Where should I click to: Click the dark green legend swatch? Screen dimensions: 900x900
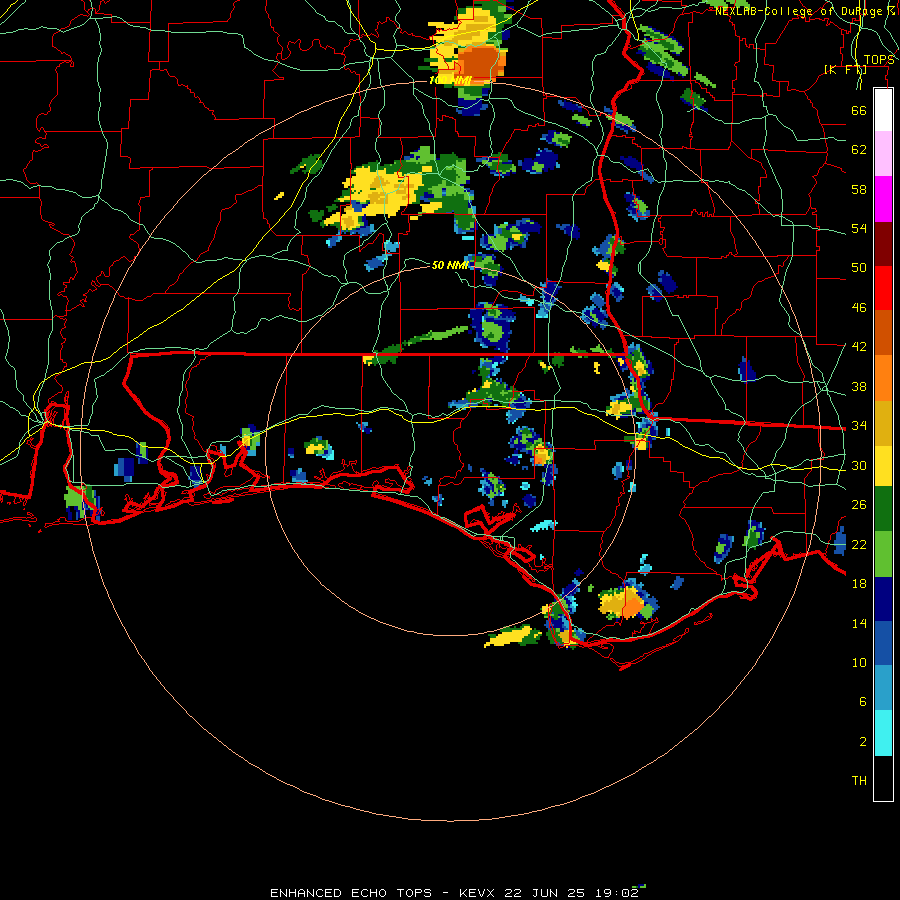pyautogui.click(x=883, y=509)
